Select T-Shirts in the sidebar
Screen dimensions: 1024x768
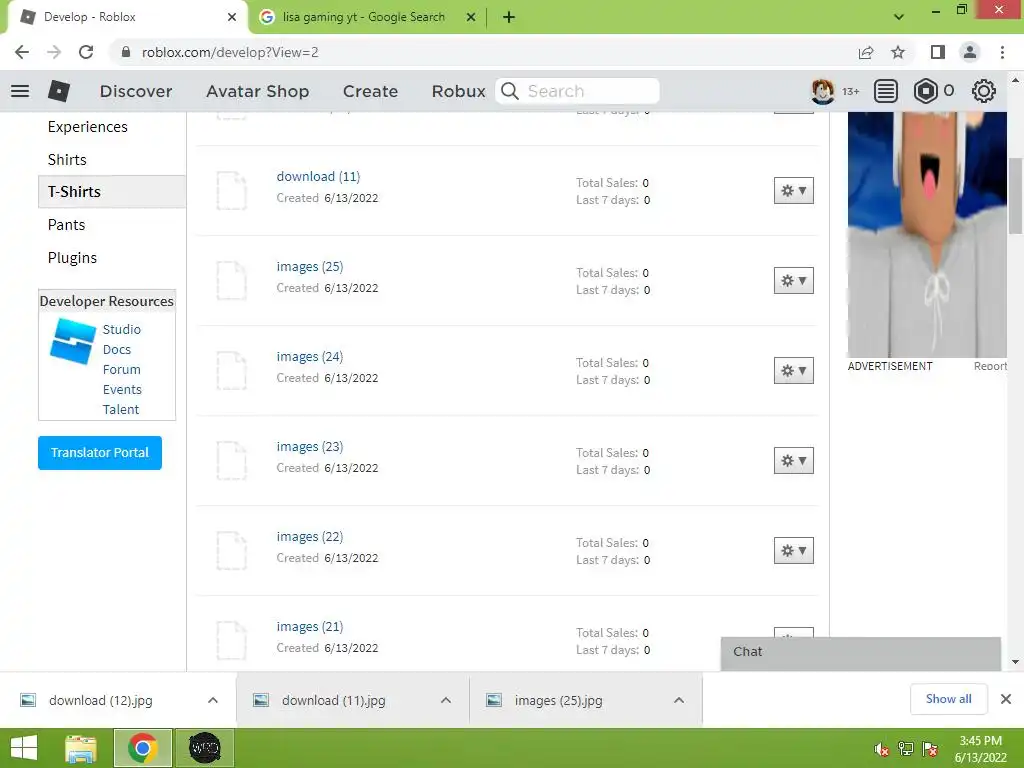click(112, 191)
